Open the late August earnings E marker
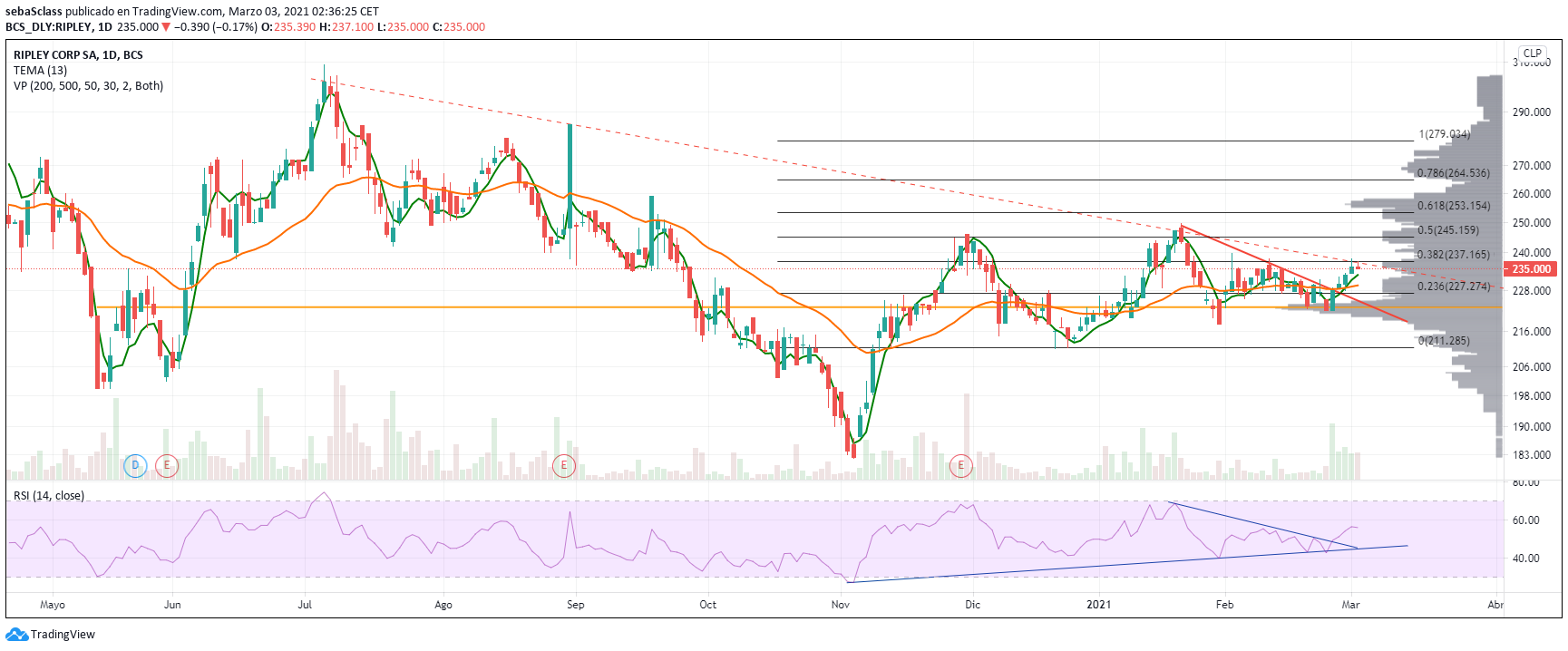This screenshot has width=1568, height=651. click(x=564, y=466)
